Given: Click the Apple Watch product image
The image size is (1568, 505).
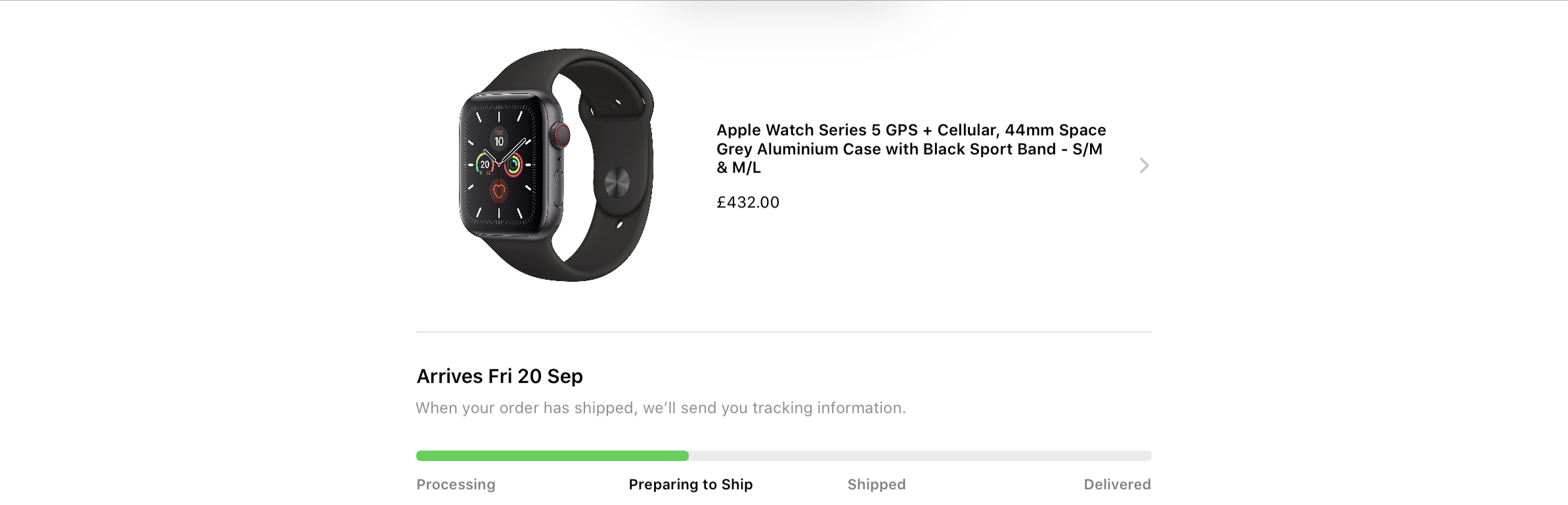Looking at the screenshot, I should [x=556, y=165].
